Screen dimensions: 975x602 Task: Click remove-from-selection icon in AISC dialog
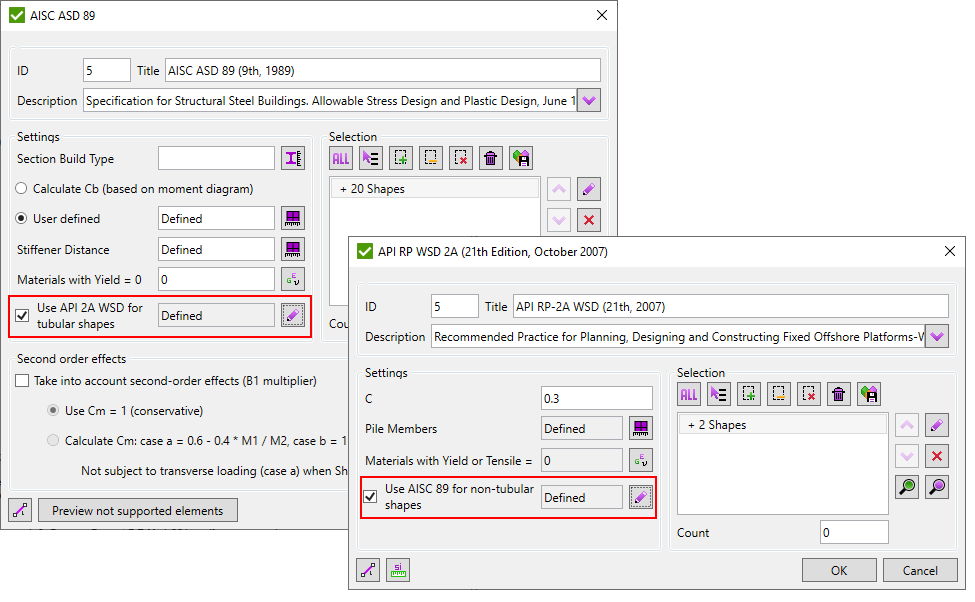click(x=430, y=158)
